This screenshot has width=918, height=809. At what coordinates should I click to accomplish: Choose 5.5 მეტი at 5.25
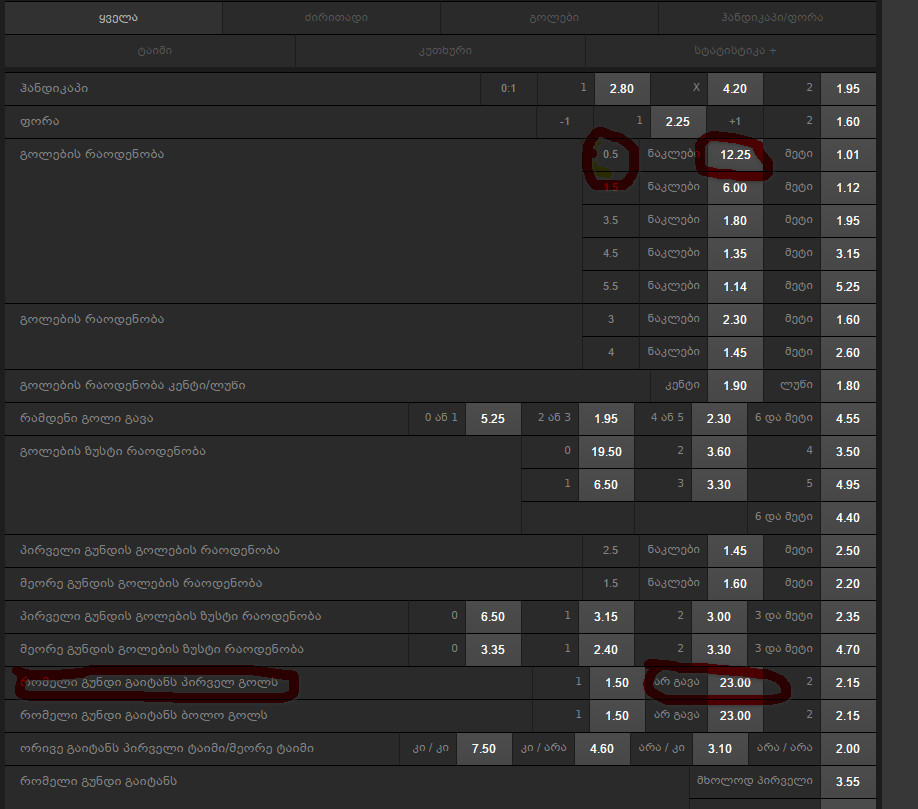click(848, 287)
